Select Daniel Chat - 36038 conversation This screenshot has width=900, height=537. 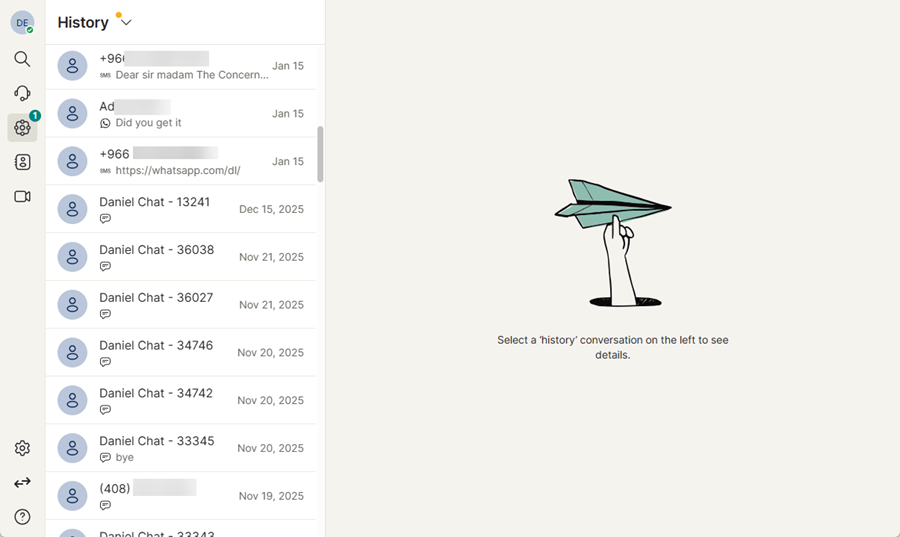pyautogui.click(x=185, y=257)
